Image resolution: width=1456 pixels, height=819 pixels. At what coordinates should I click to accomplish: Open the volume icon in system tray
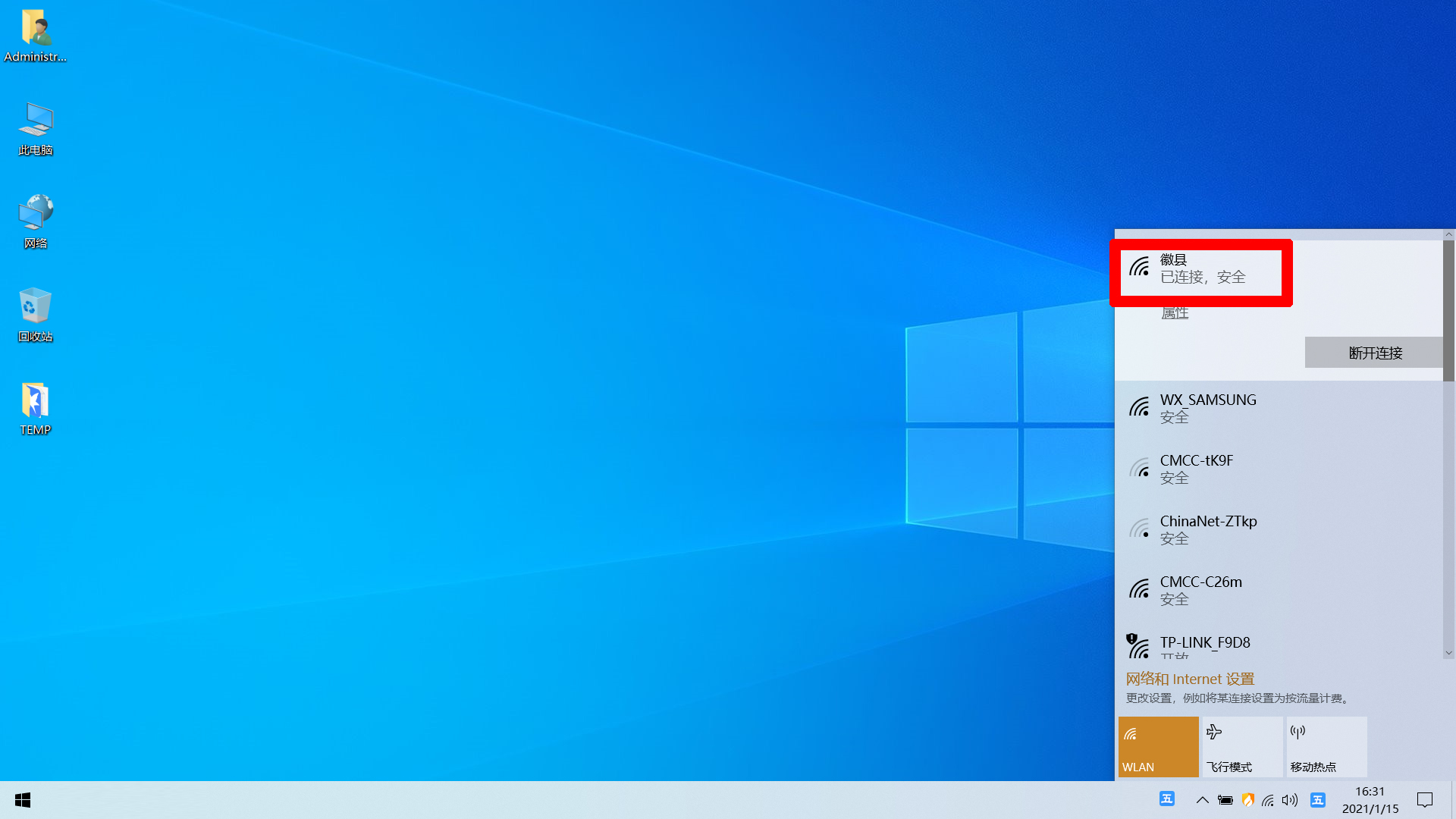click(1290, 800)
